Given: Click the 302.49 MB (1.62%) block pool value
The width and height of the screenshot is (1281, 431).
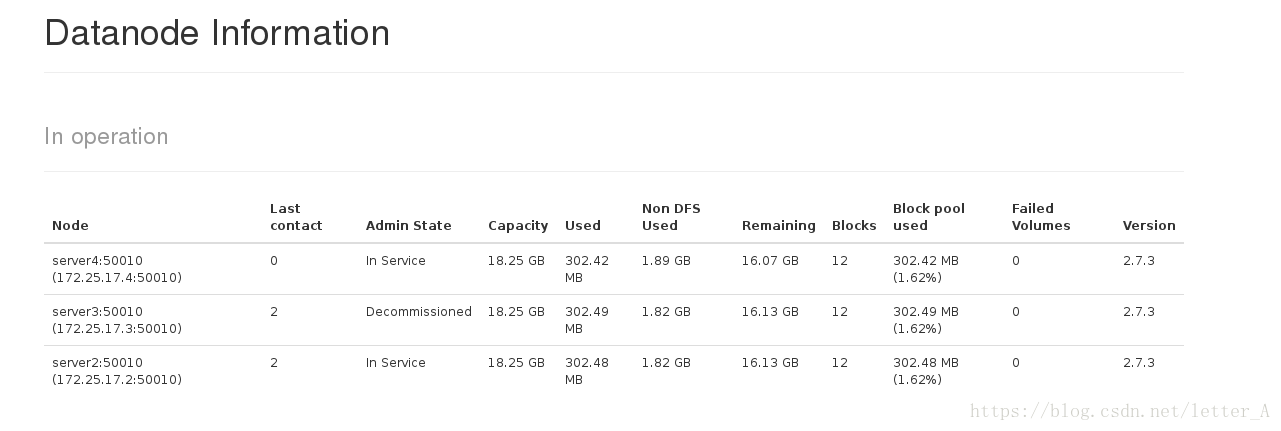Looking at the screenshot, I should pyautogui.click(x=925, y=320).
